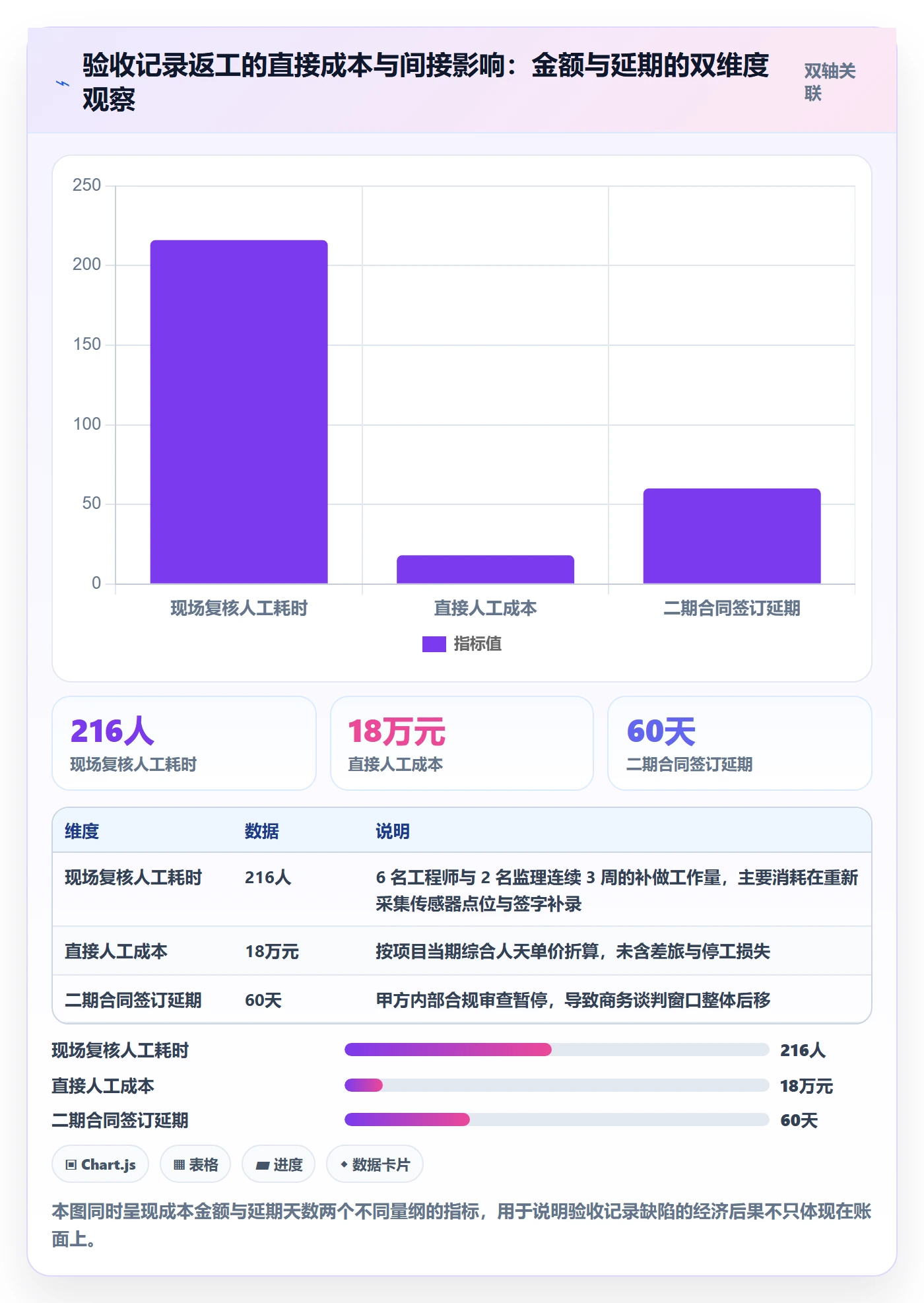Image resolution: width=924 pixels, height=1303 pixels.
Task: Click the 250 y-axis tick label
Action: pyautogui.click(x=86, y=185)
